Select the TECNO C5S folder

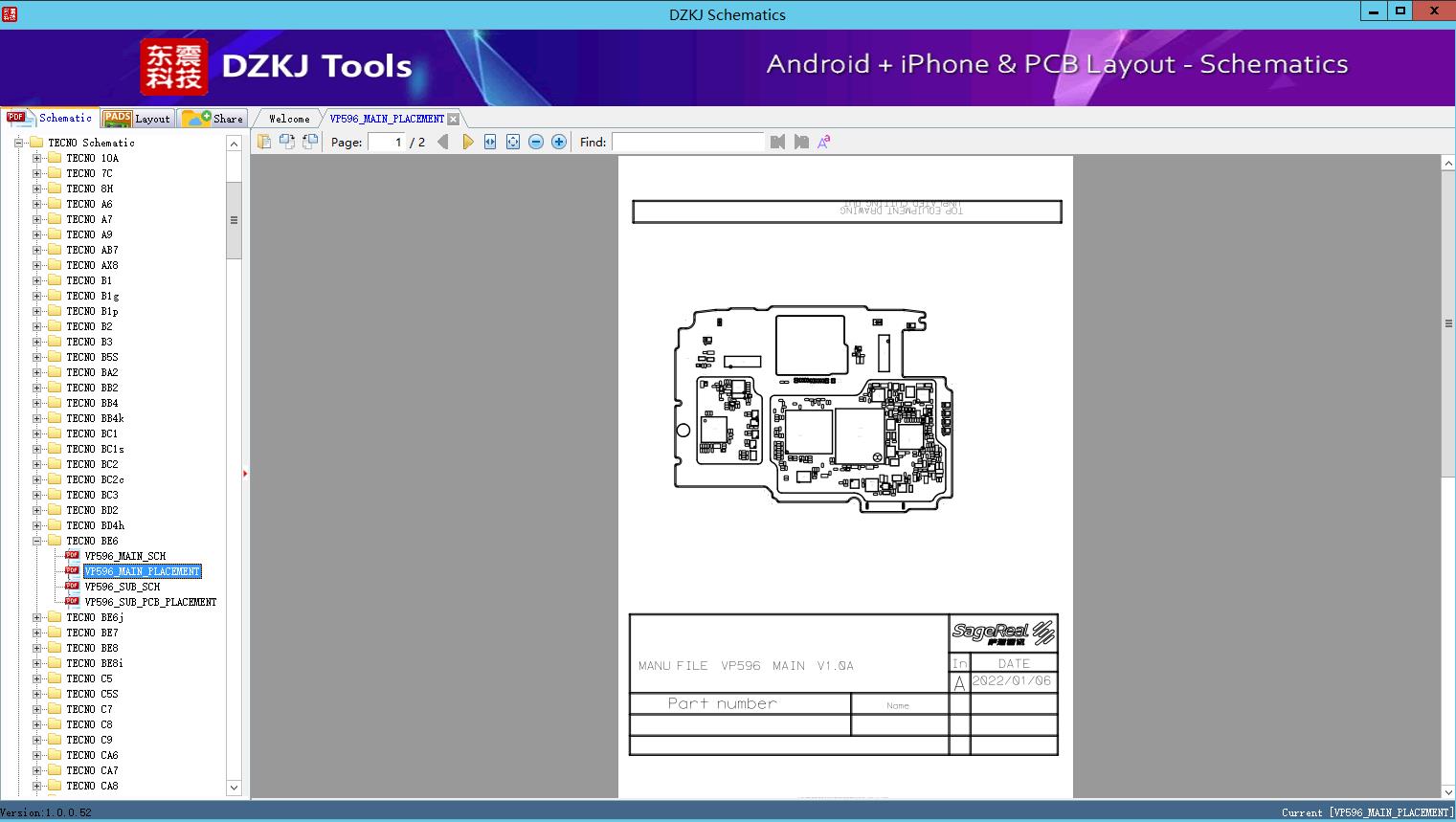(92, 694)
